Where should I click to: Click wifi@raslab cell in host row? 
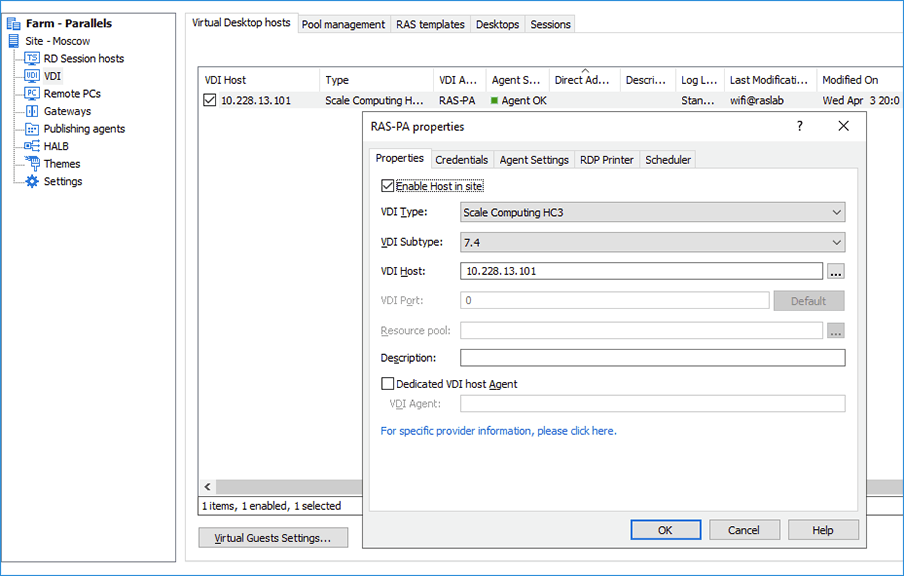[756, 100]
